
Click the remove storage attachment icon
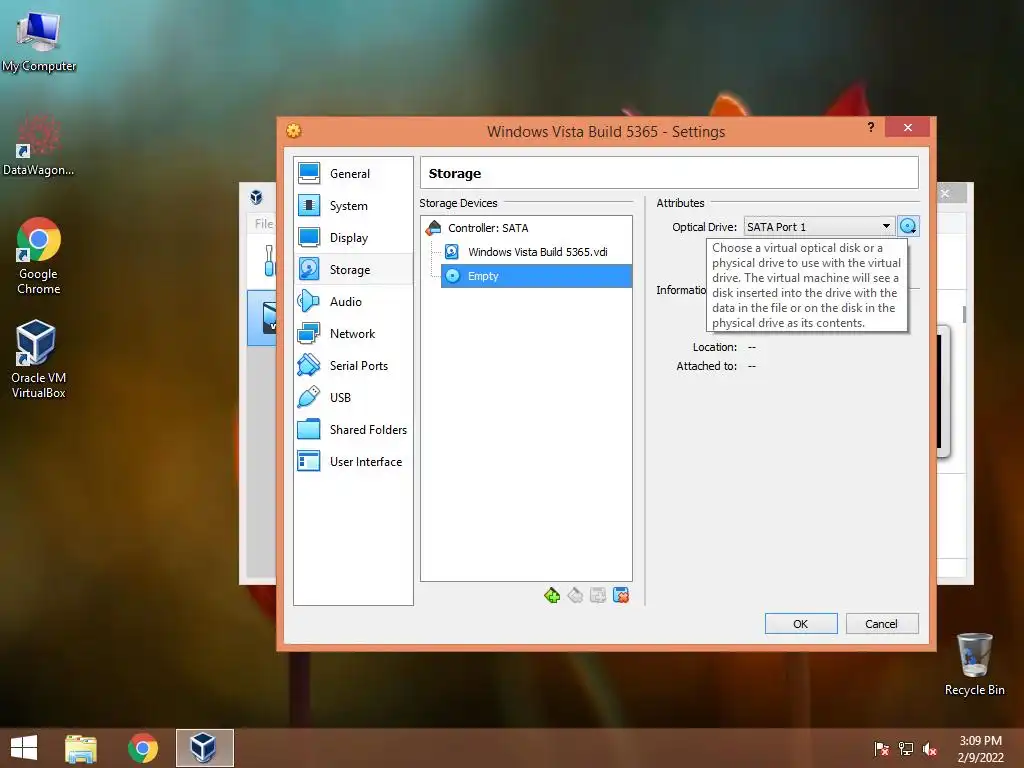(621, 596)
